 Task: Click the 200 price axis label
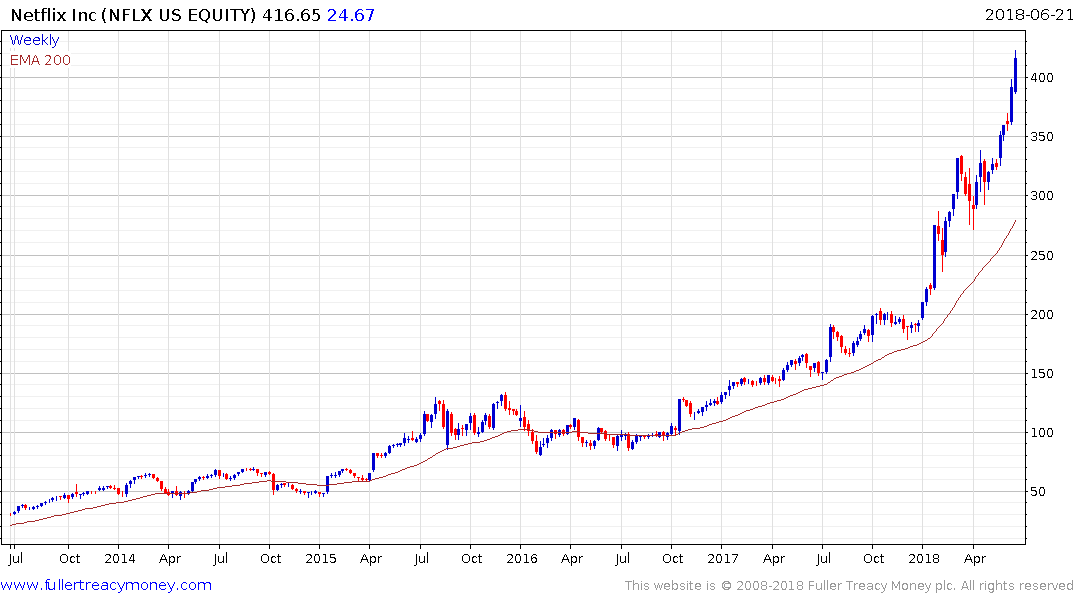(x=1042, y=315)
